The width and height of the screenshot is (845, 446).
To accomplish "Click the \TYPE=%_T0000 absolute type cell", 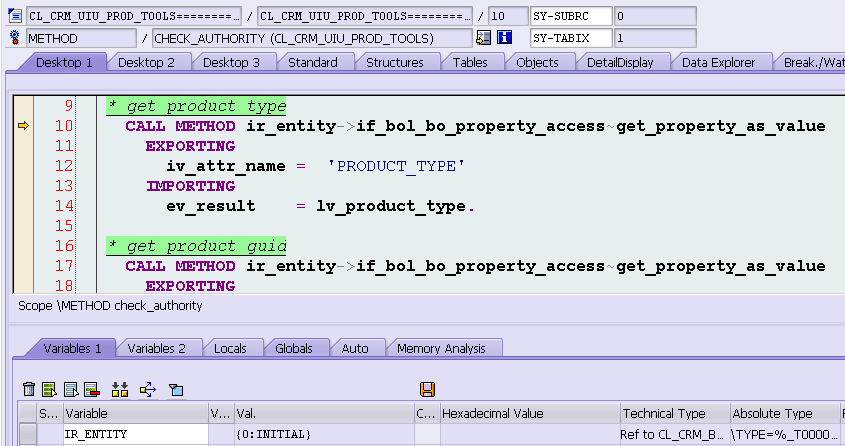I will tap(785, 434).
